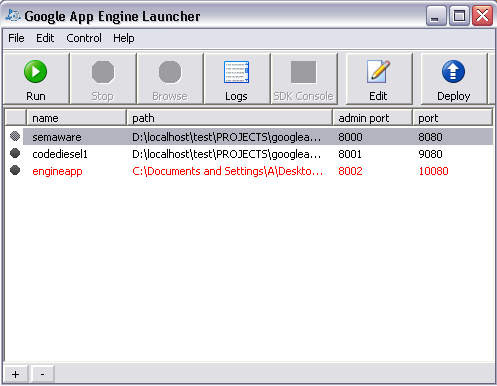Sort by the port column header
497x386 pixels.
pos(453,118)
